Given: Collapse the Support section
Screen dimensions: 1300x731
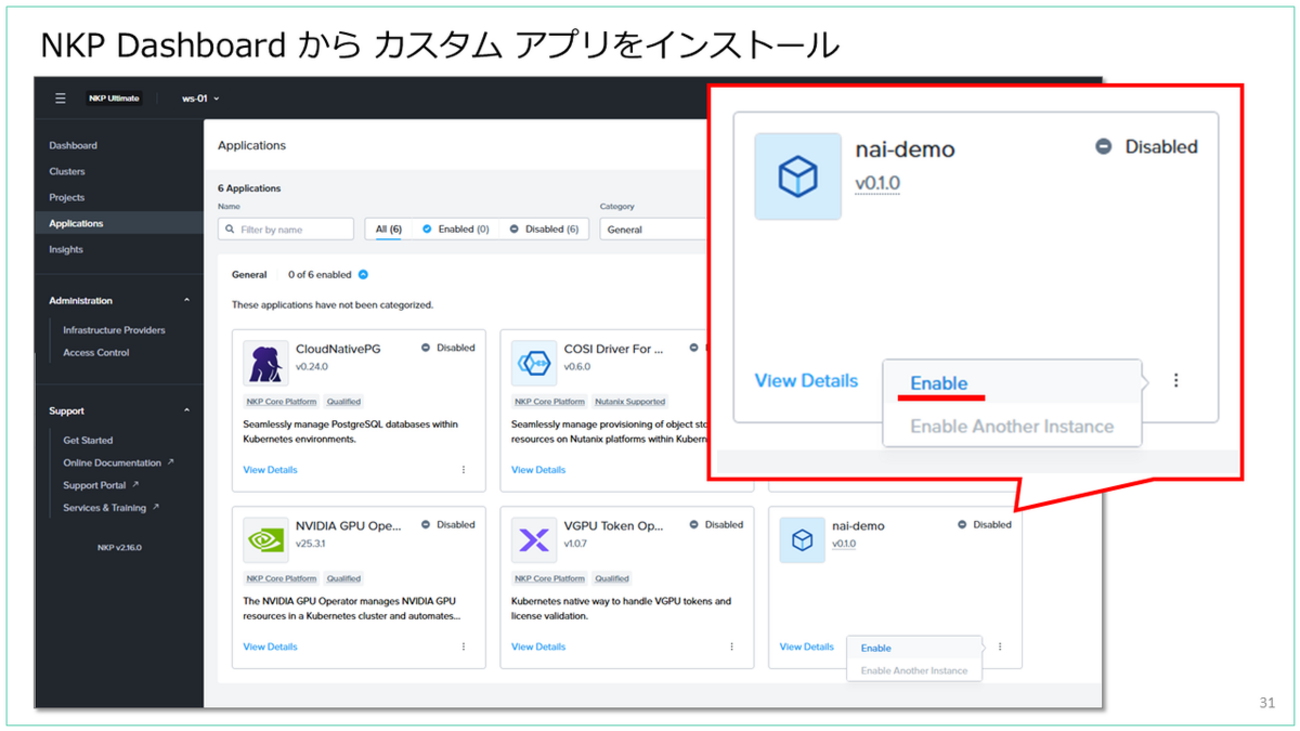Looking at the screenshot, I should pyautogui.click(x=187, y=411).
